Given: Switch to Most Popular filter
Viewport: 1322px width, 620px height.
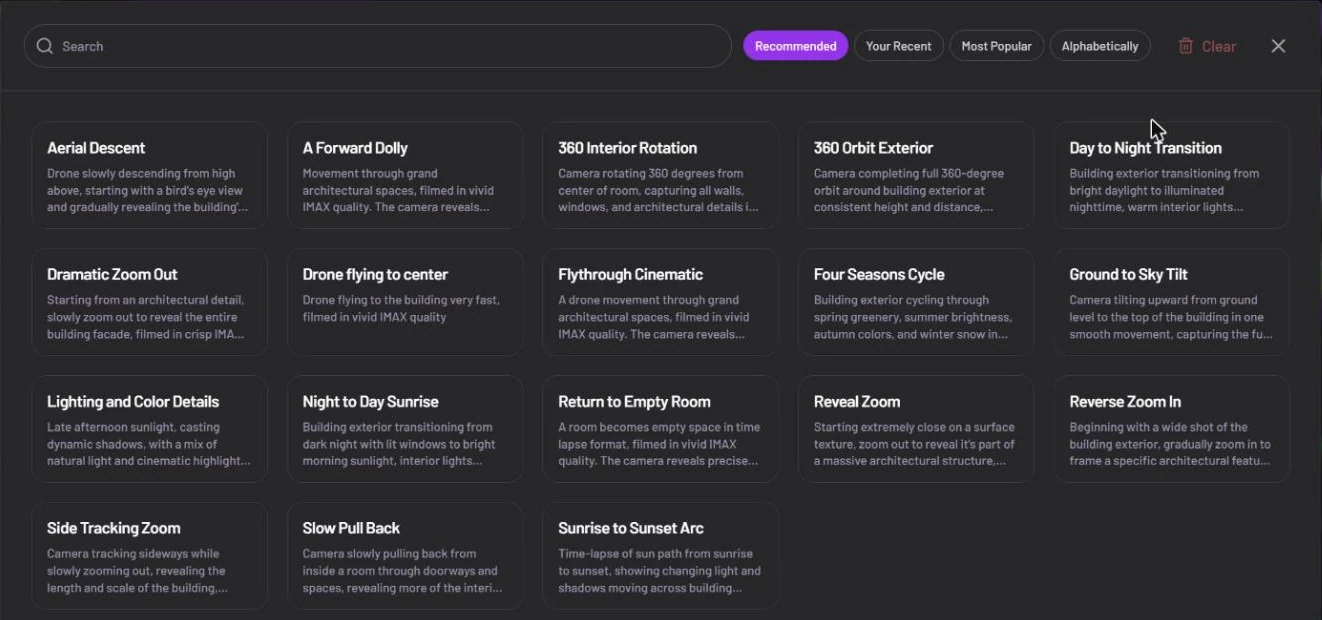Looking at the screenshot, I should pos(996,46).
